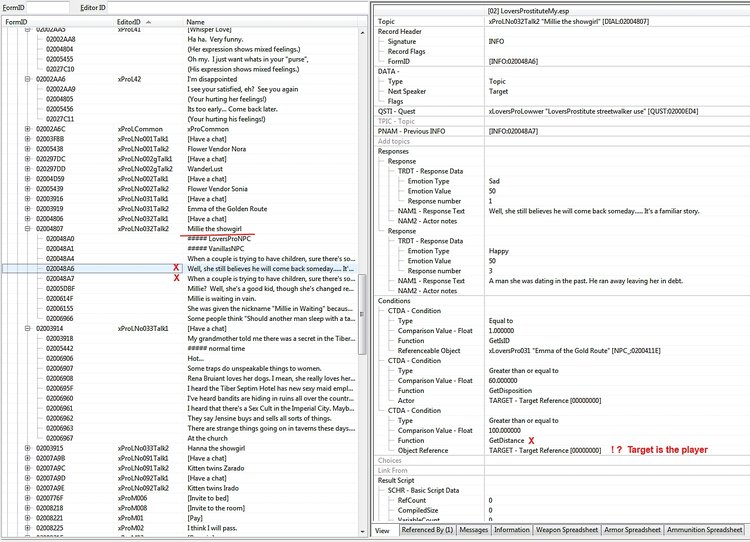This screenshot has width=750, height=542.
Task: Click the GetDisposition function value
Action: pos(510,391)
